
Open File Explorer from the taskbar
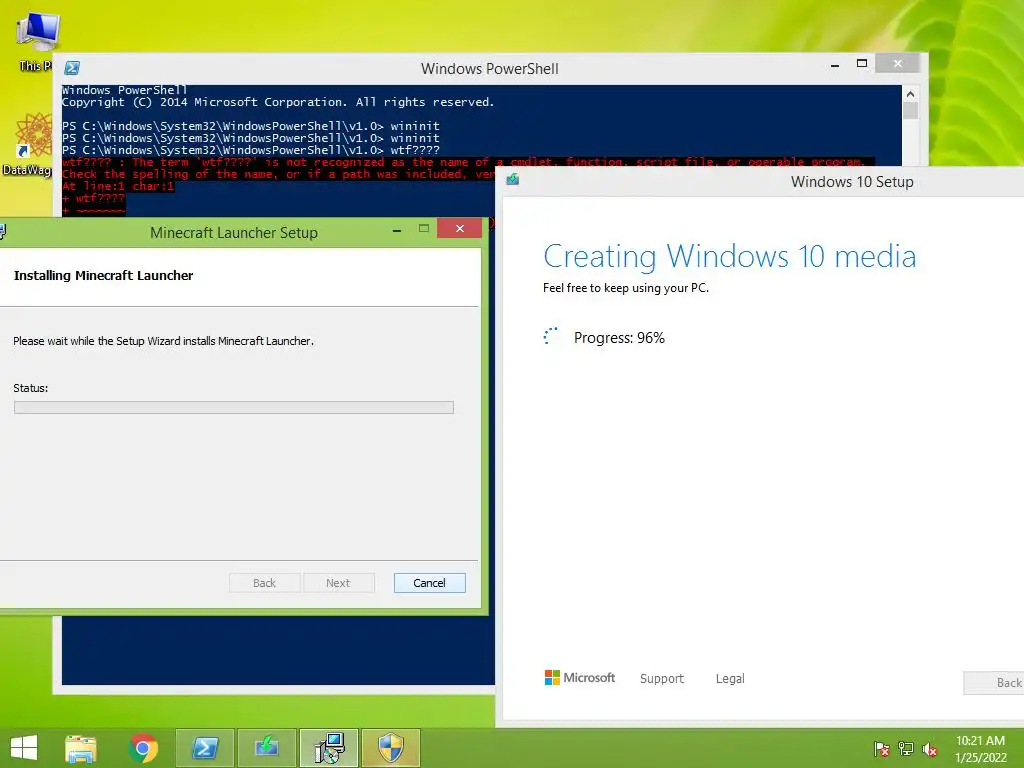81,748
